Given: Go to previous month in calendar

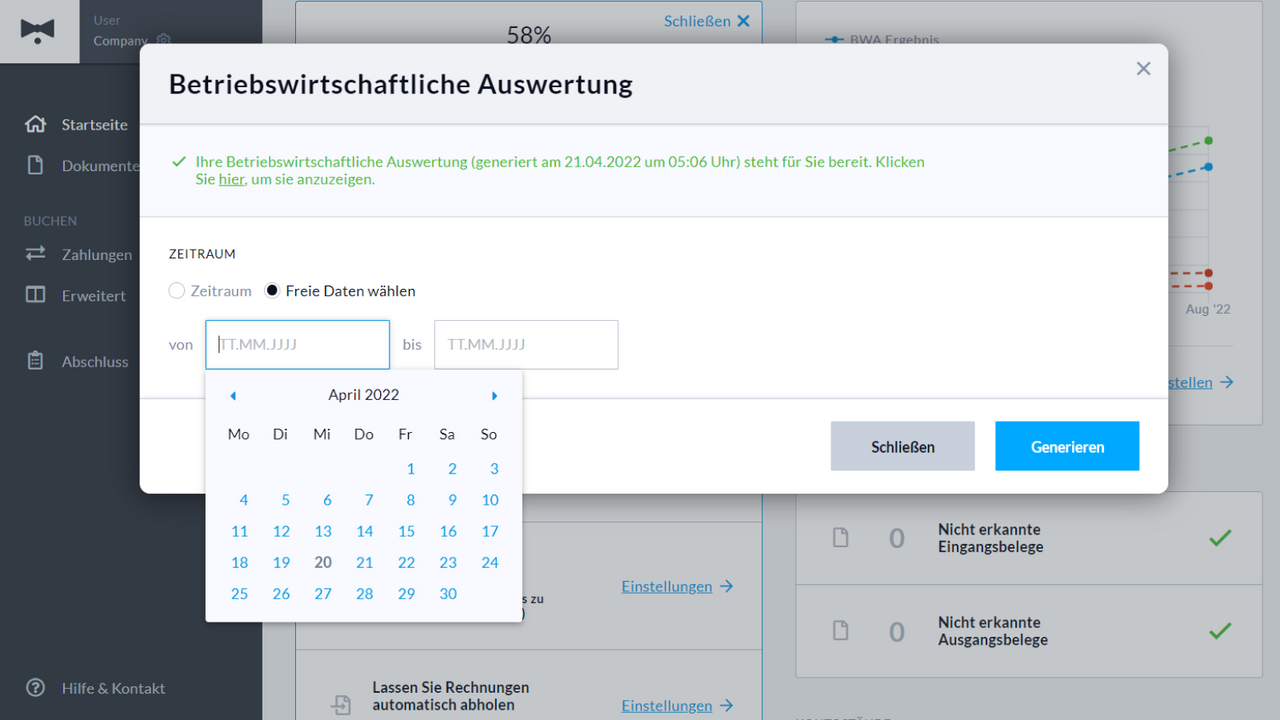Looking at the screenshot, I should [233, 396].
